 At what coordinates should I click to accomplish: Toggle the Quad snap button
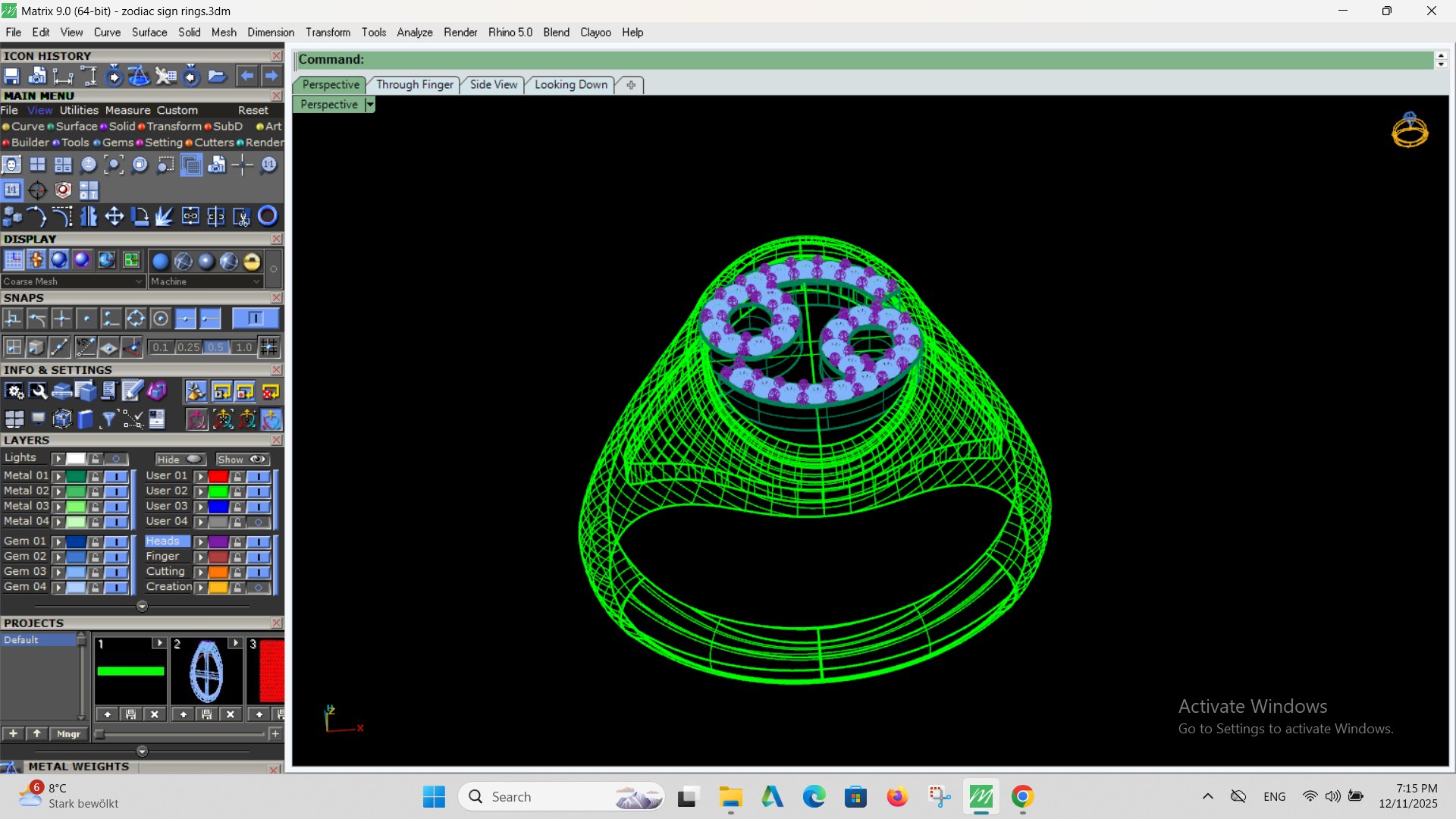point(136,319)
